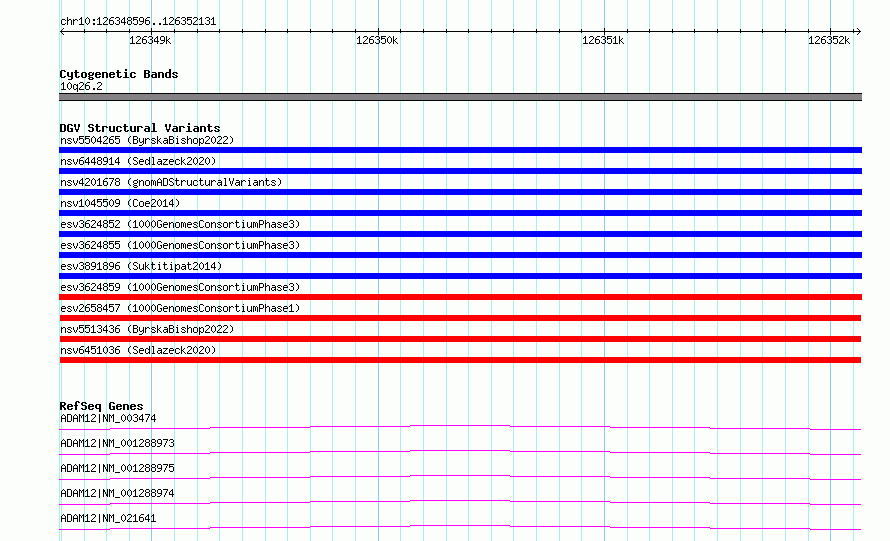Select variant label nsv4201678 (gnomADStructuralVariants)
Viewport: 890px width, 541px height.
(x=171, y=182)
